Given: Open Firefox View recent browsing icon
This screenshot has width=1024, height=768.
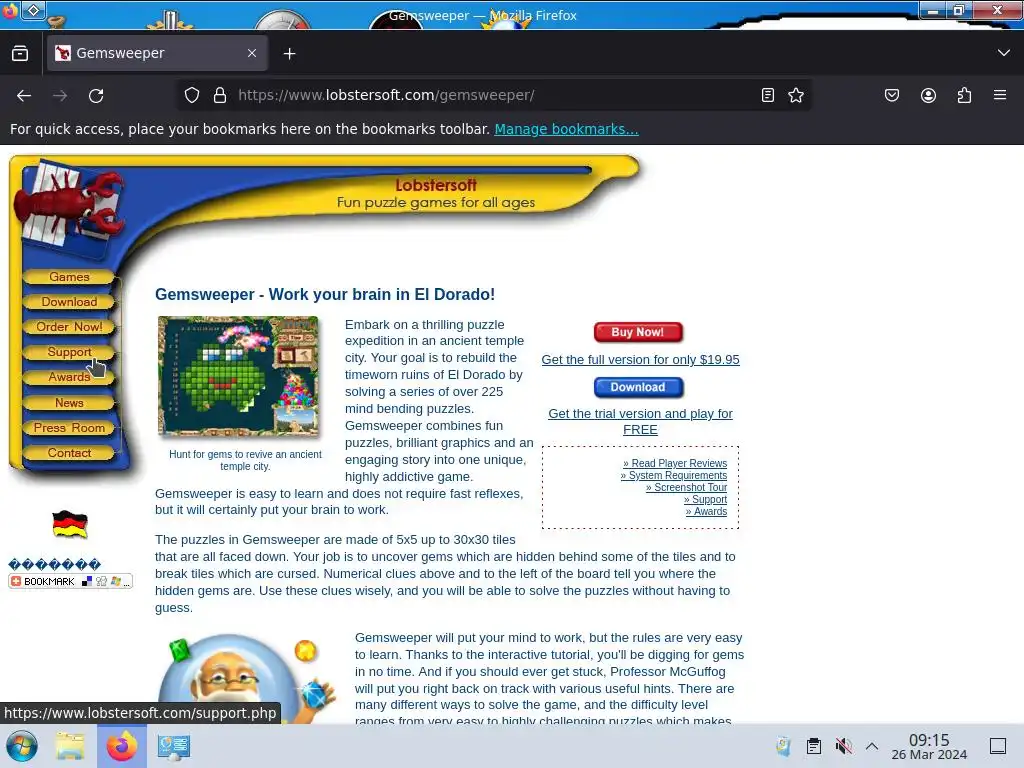Looking at the screenshot, I should [20, 54].
